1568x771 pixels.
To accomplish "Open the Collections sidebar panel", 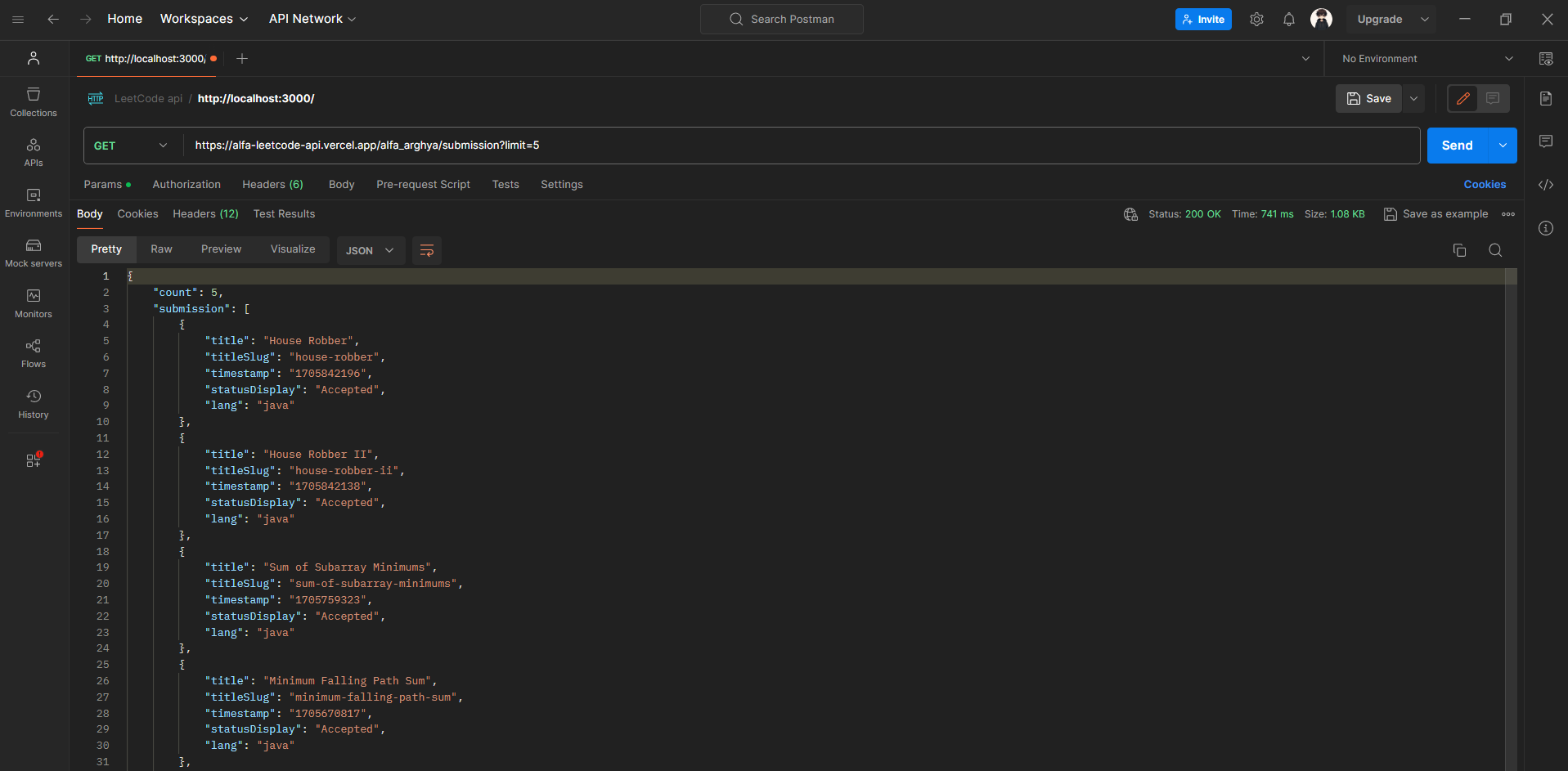I will (x=34, y=102).
